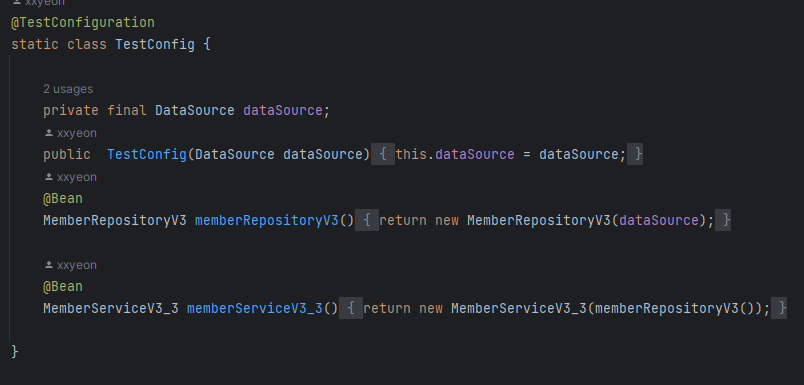Image resolution: width=804 pixels, height=385 pixels.
Task: Click new keyword before MemberServiceV3_3 constructor
Action: [431, 309]
